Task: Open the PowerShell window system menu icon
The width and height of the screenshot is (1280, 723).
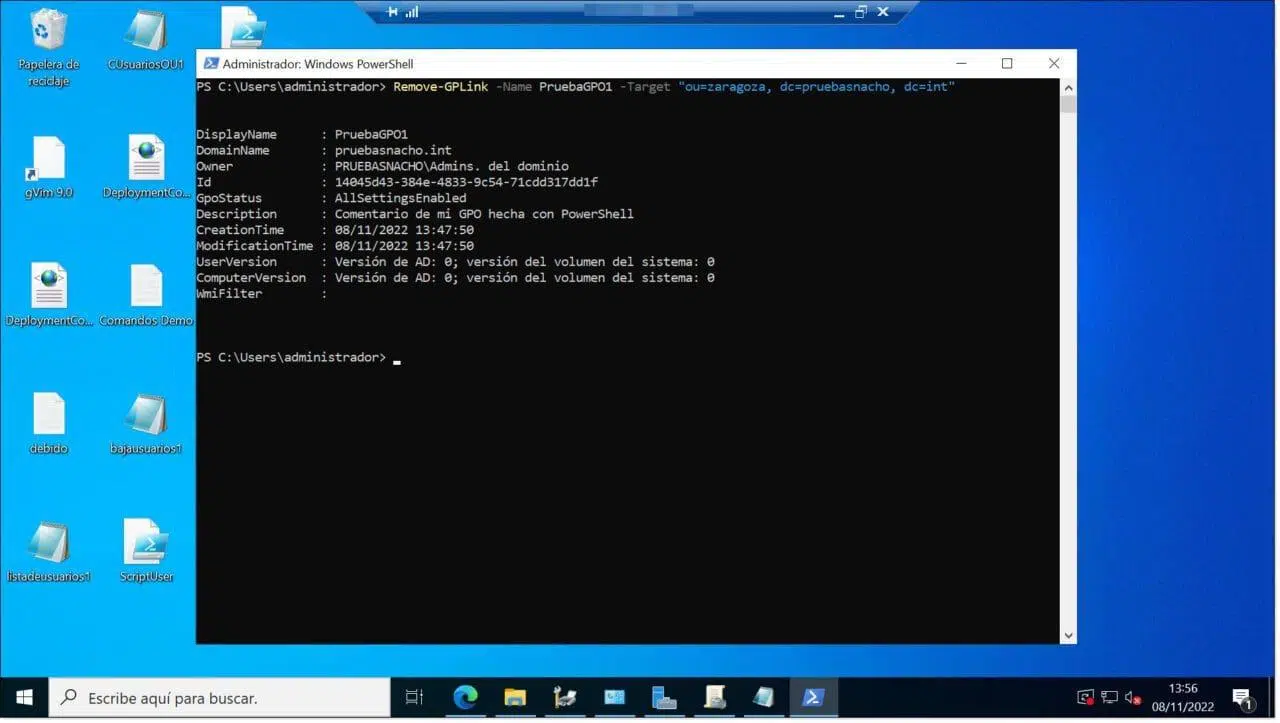Action: tap(211, 64)
